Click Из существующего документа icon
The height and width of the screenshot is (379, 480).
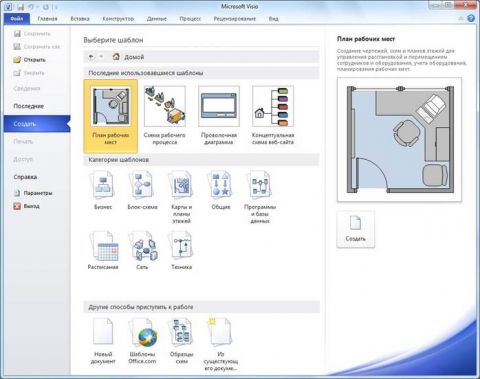pyautogui.click(x=221, y=344)
